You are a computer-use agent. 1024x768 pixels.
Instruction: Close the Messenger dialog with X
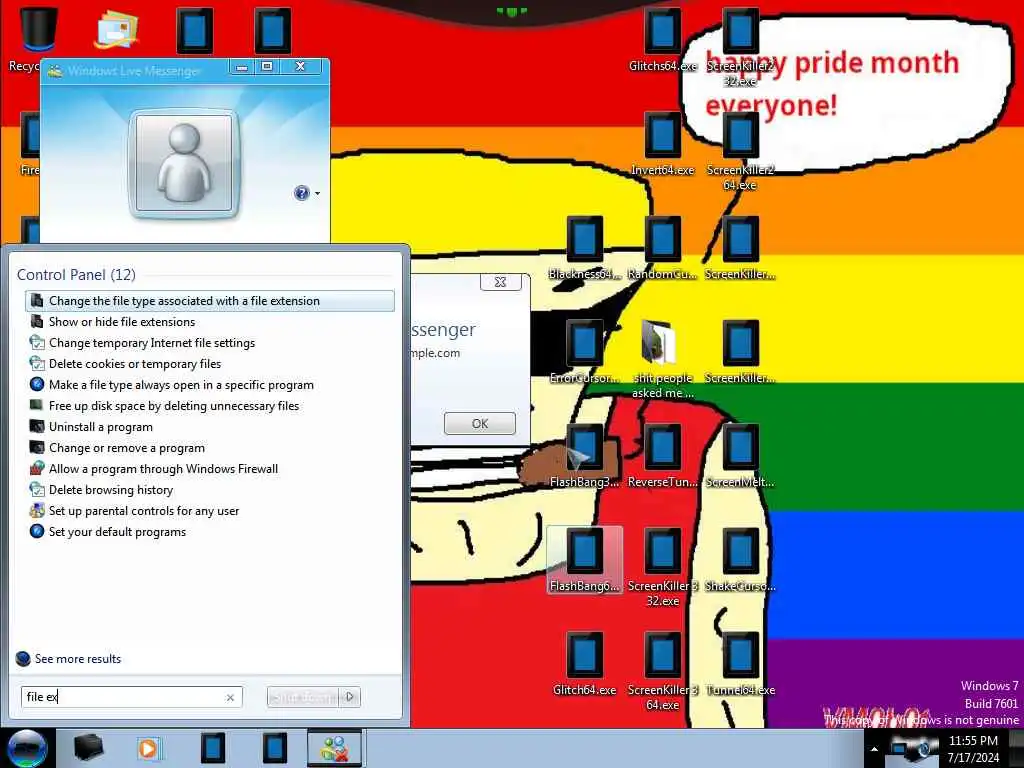pyautogui.click(x=500, y=281)
